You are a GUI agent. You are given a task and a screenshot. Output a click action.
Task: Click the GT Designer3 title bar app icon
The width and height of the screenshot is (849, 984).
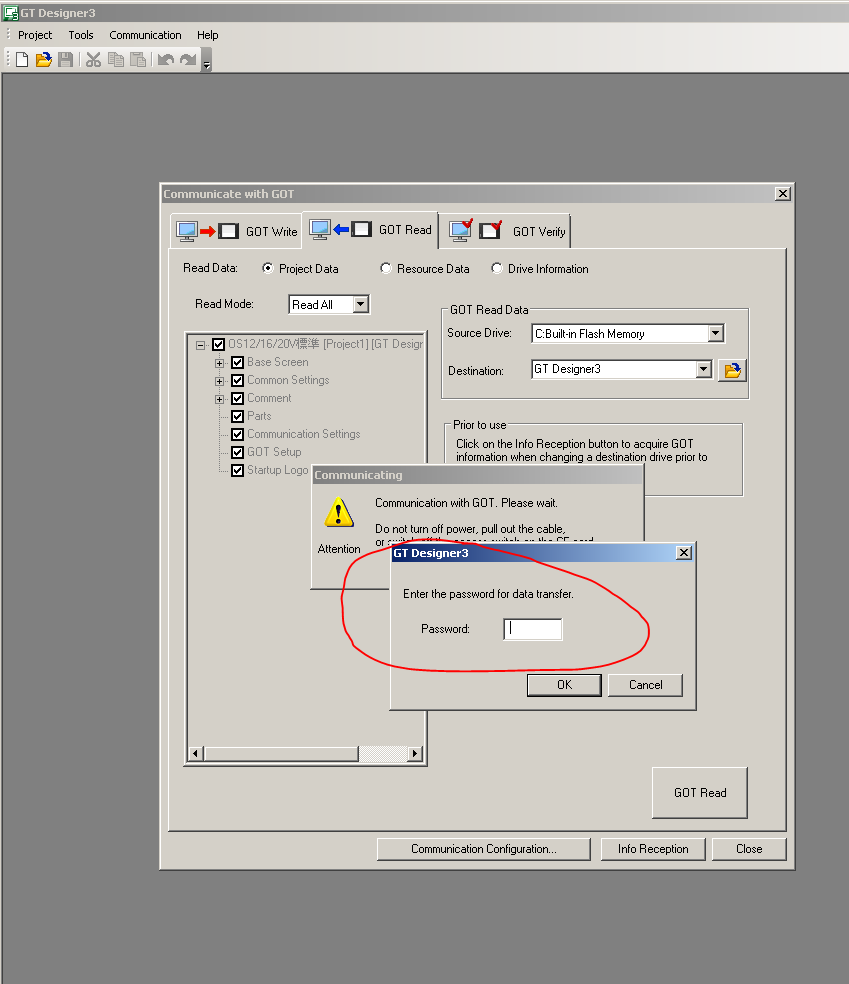(x=11, y=13)
